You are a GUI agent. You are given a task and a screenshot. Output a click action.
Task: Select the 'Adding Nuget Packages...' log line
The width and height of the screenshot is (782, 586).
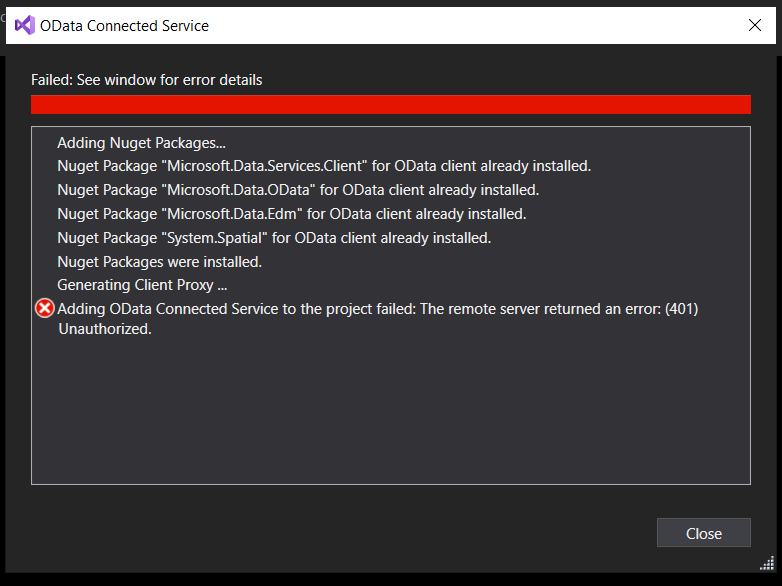141,143
